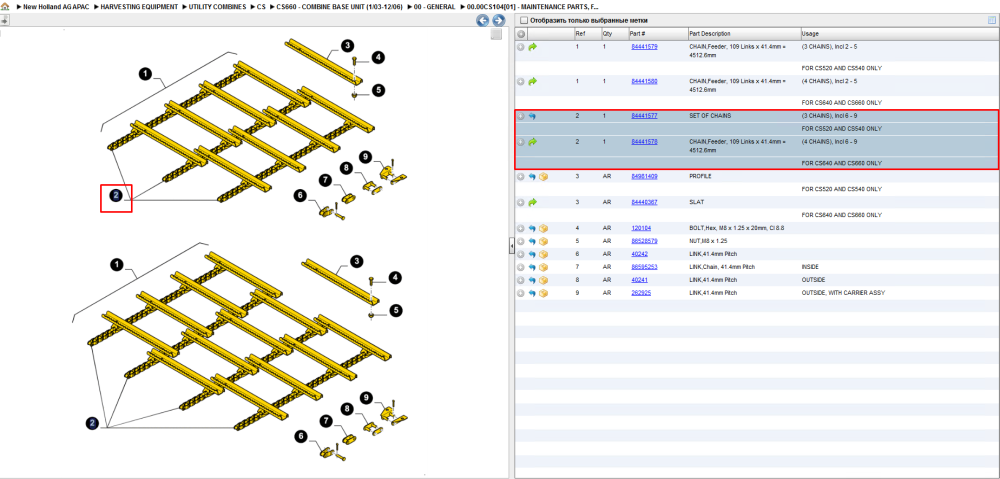Click the box icon for PROFILE part 84981409
Screen dimensions: 1000x479
pyautogui.click(x=543, y=176)
